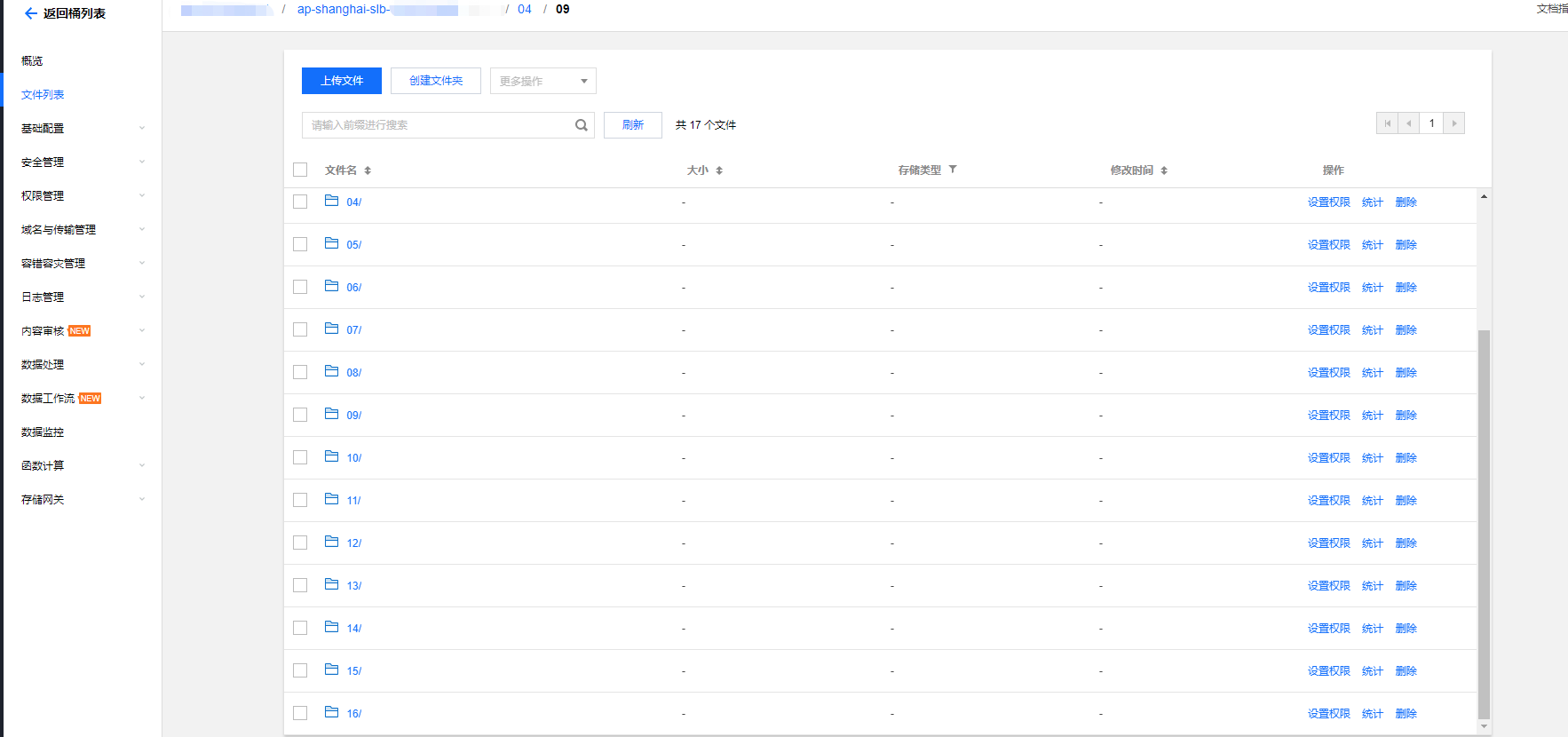Open 文件列表 in sidebar
1568x737 pixels.
[x=43, y=95]
